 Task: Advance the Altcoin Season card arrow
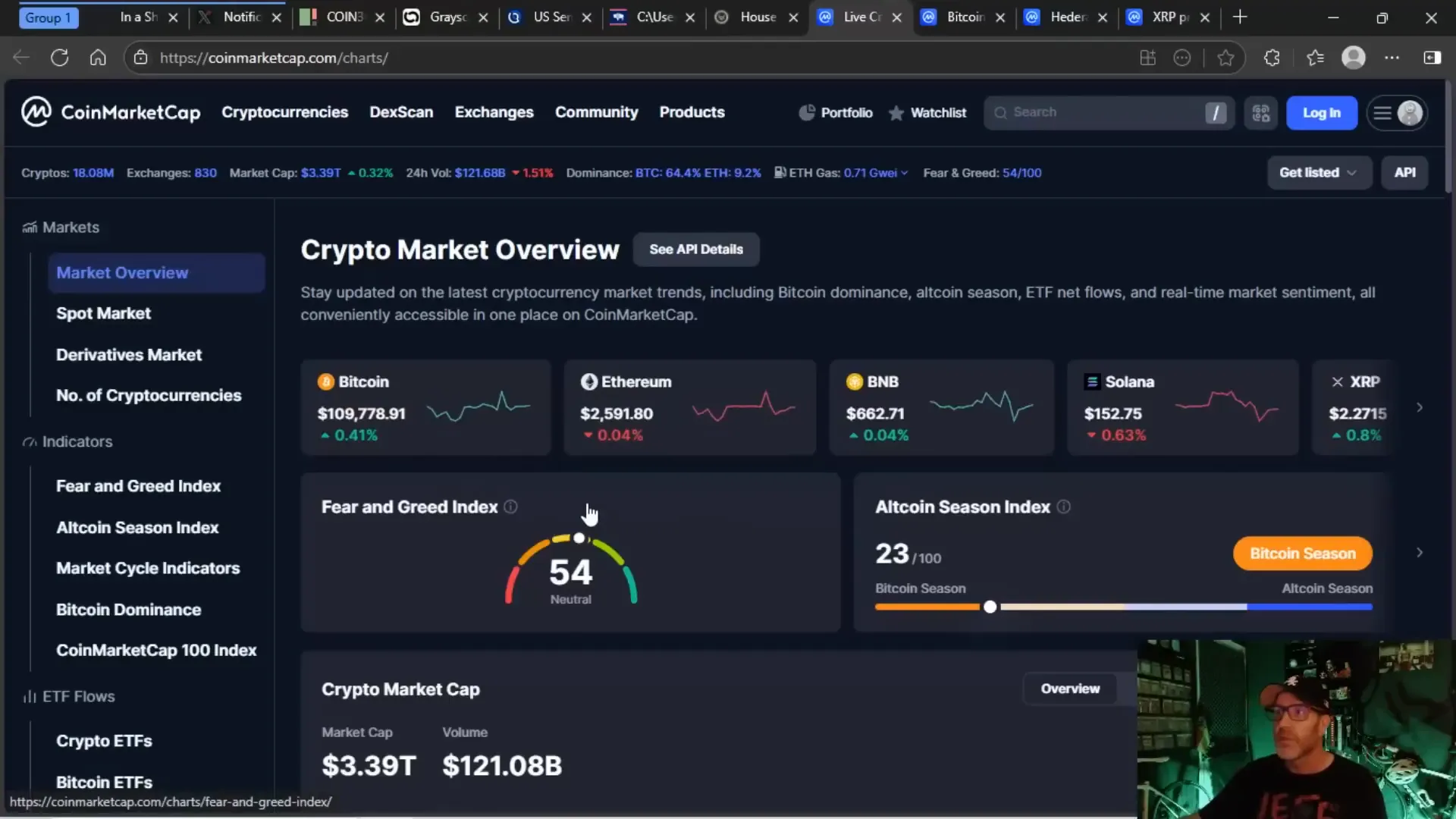pyautogui.click(x=1420, y=553)
